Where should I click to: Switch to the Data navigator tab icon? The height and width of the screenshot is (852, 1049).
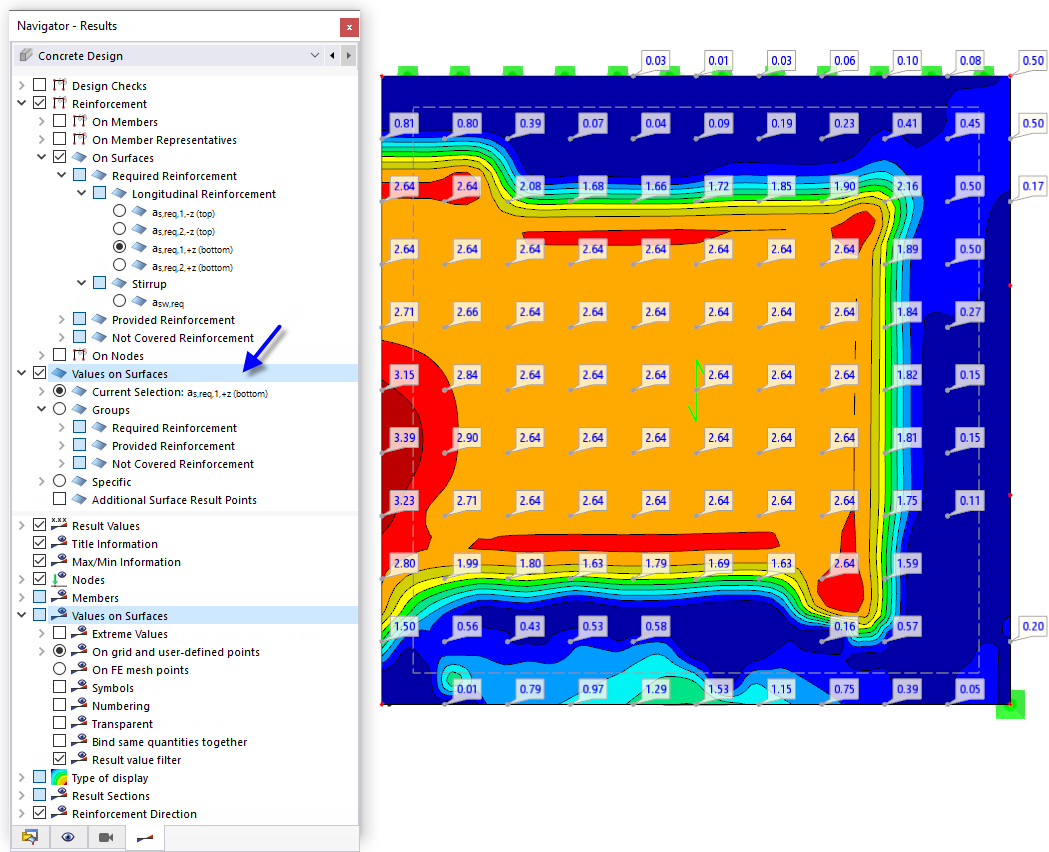30,837
